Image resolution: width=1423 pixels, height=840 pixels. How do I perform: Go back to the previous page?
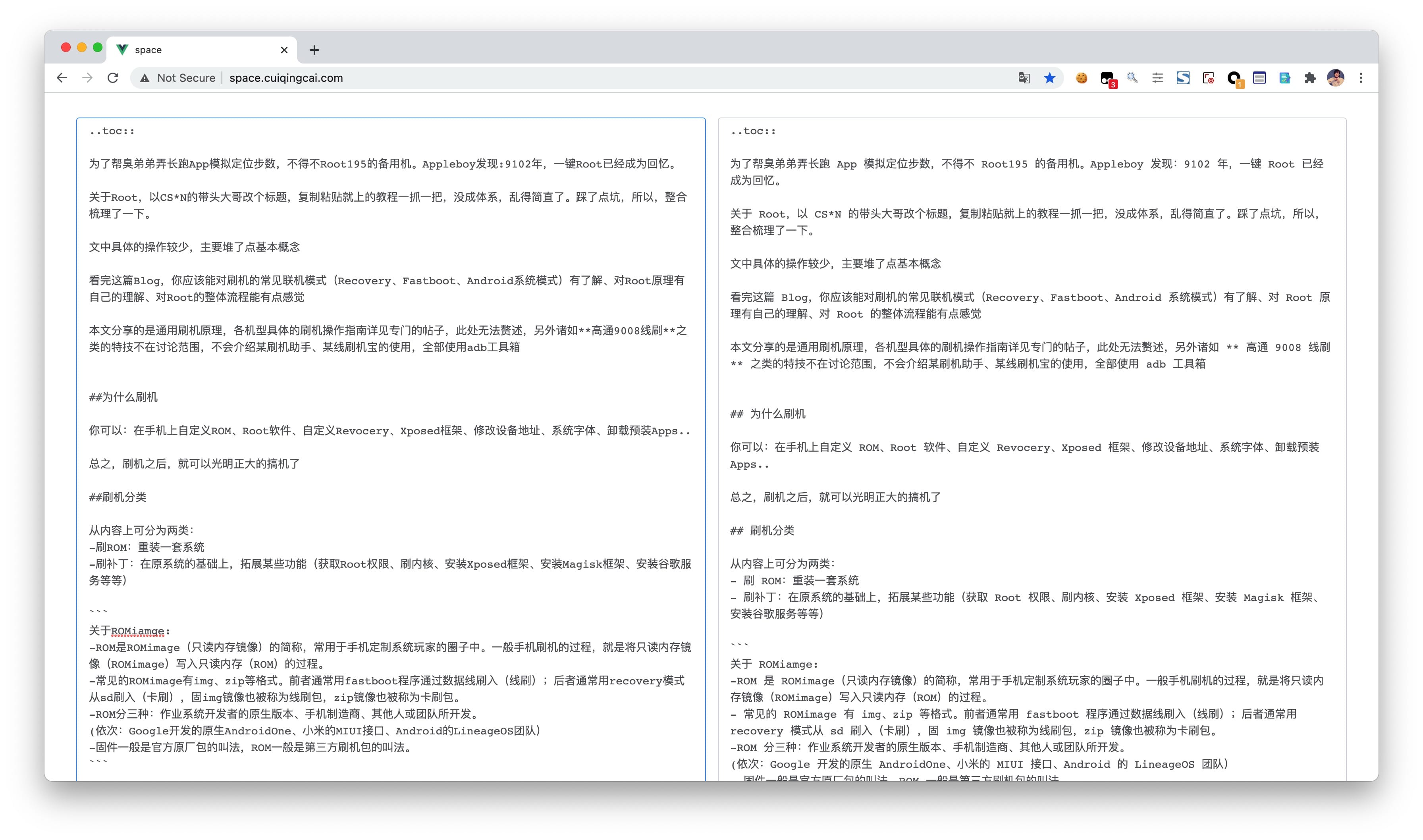(x=62, y=78)
